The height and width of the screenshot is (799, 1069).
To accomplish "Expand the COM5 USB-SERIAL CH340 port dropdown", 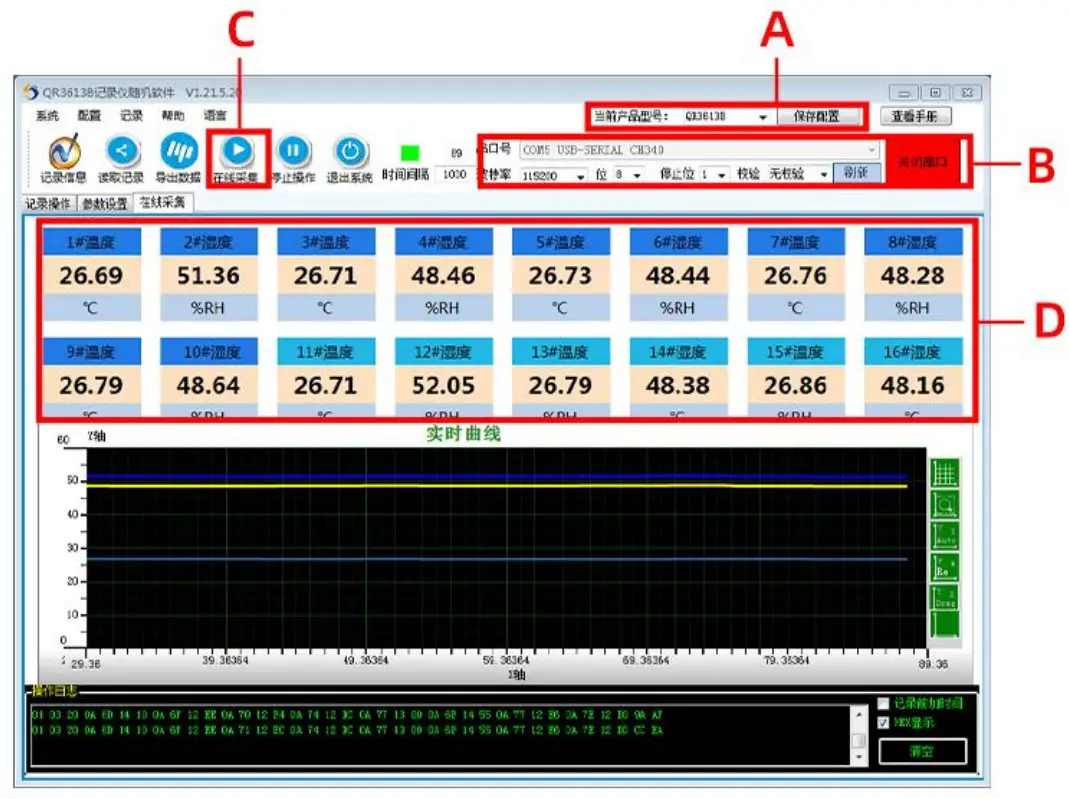I will tap(871, 150).
